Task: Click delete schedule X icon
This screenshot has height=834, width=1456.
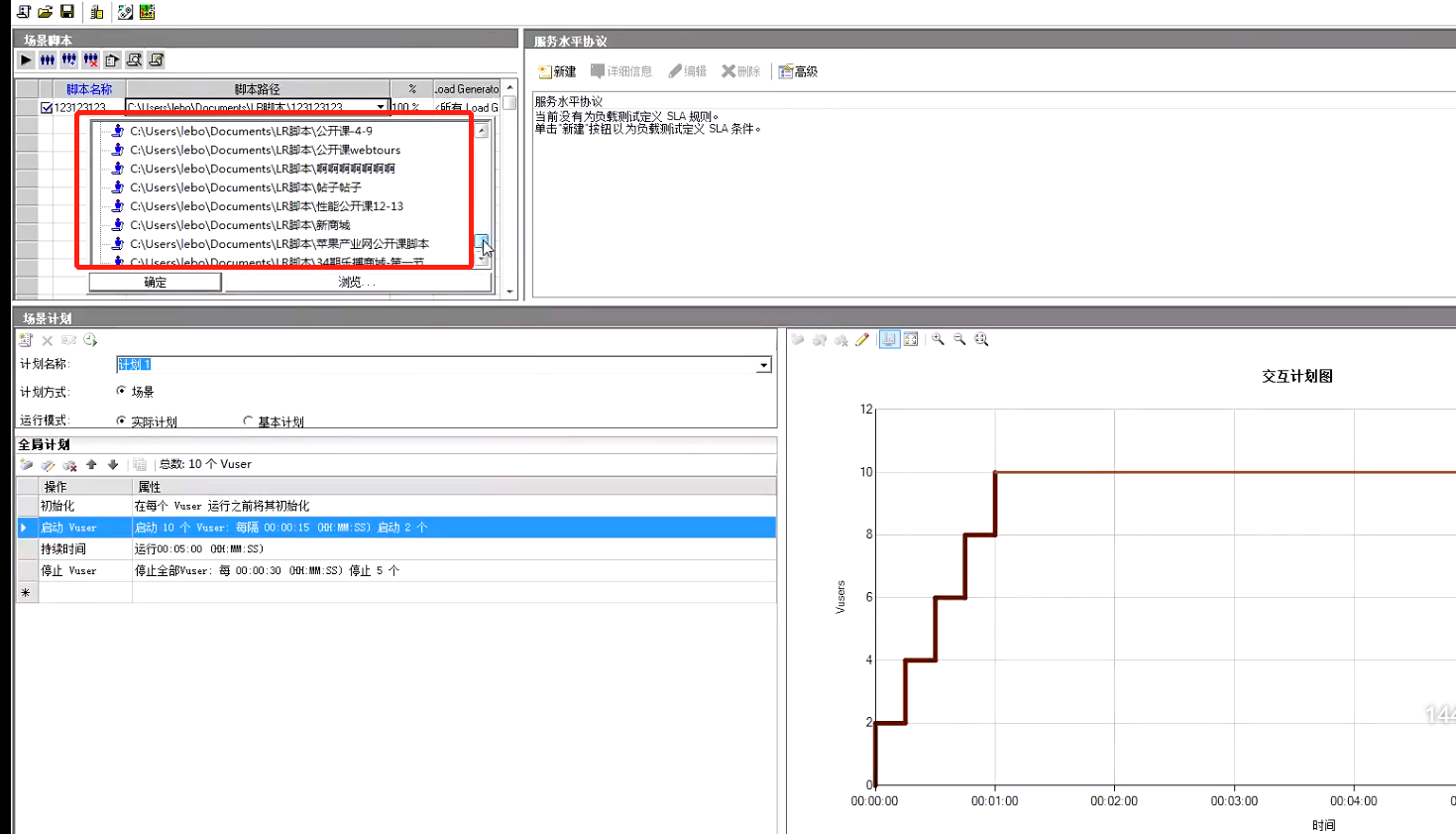Action: (x=48, y=340)
